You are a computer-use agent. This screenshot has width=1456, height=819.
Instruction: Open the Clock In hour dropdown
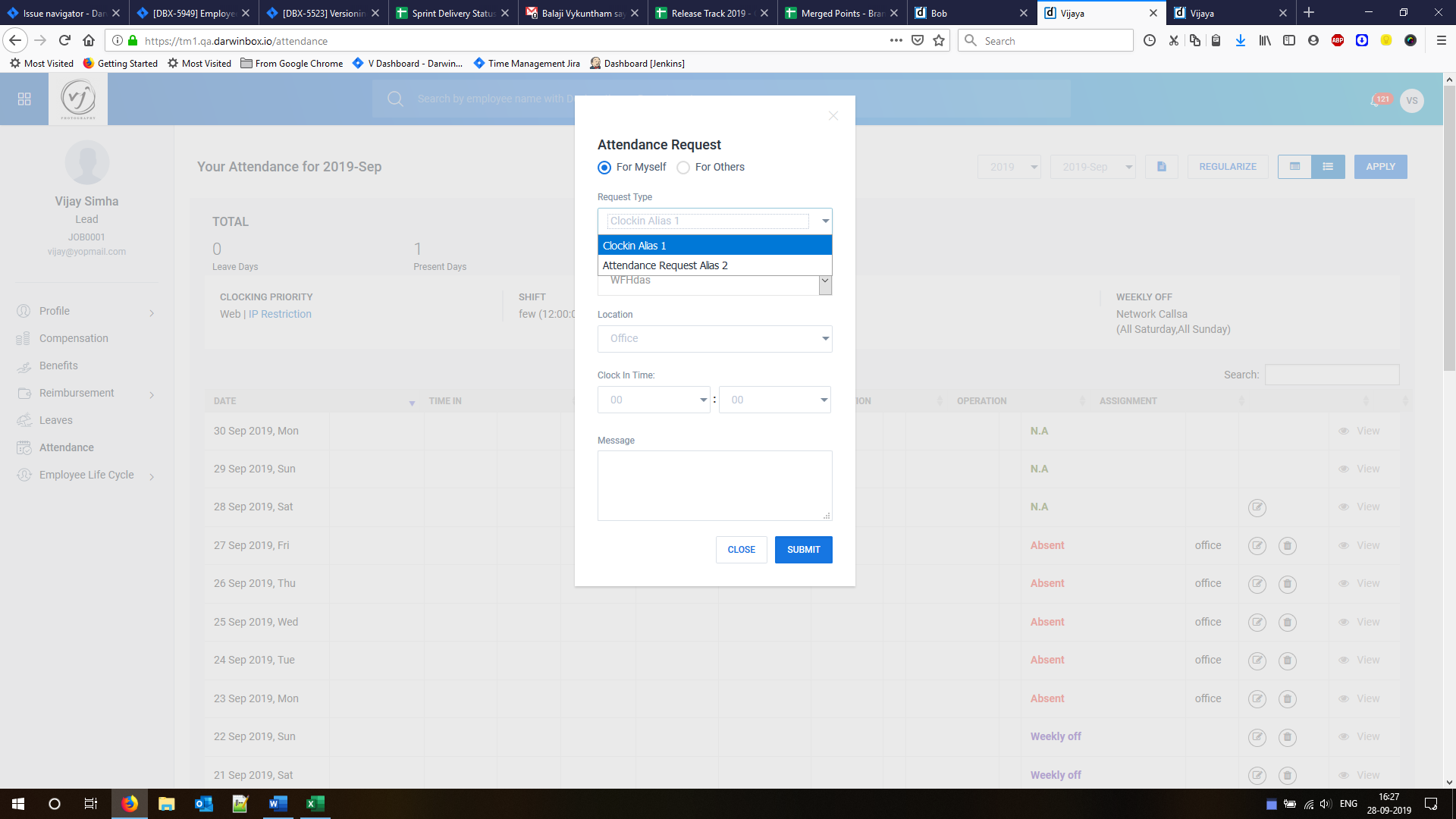pyautogui.click(x=654, y=400)
